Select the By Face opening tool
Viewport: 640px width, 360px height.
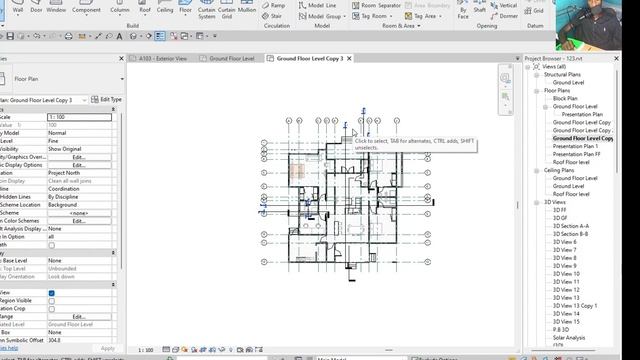coord(463,10)
